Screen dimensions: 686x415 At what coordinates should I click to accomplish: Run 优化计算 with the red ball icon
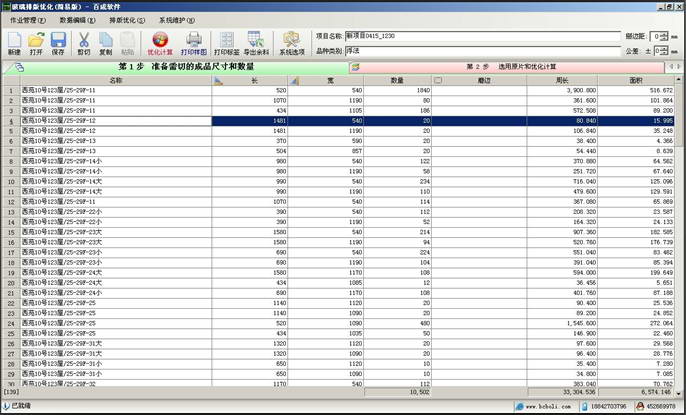(x=160, y=40)
